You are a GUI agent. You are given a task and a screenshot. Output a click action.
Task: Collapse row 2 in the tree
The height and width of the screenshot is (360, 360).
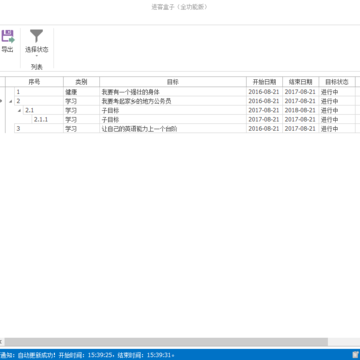pos(10,101)
